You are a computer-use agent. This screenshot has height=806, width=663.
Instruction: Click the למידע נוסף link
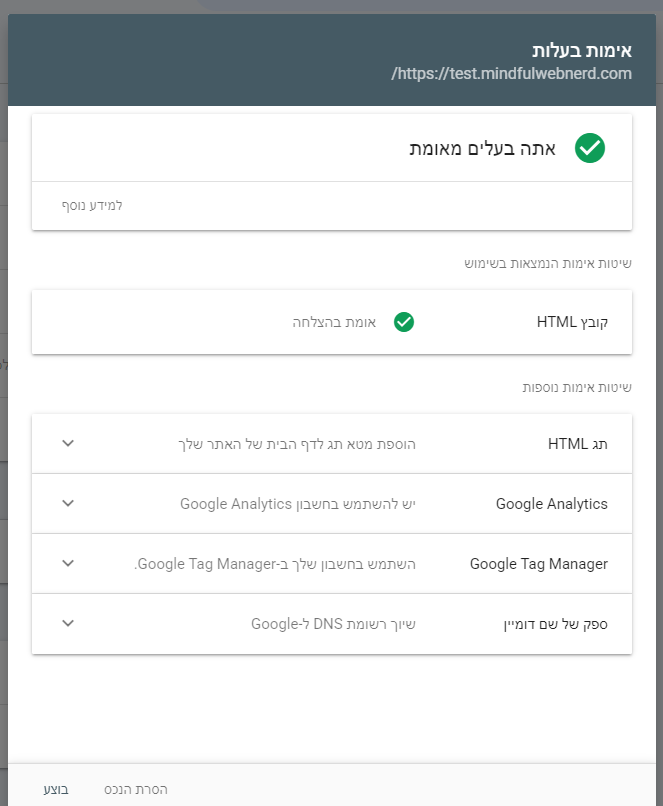click(92, 206)
